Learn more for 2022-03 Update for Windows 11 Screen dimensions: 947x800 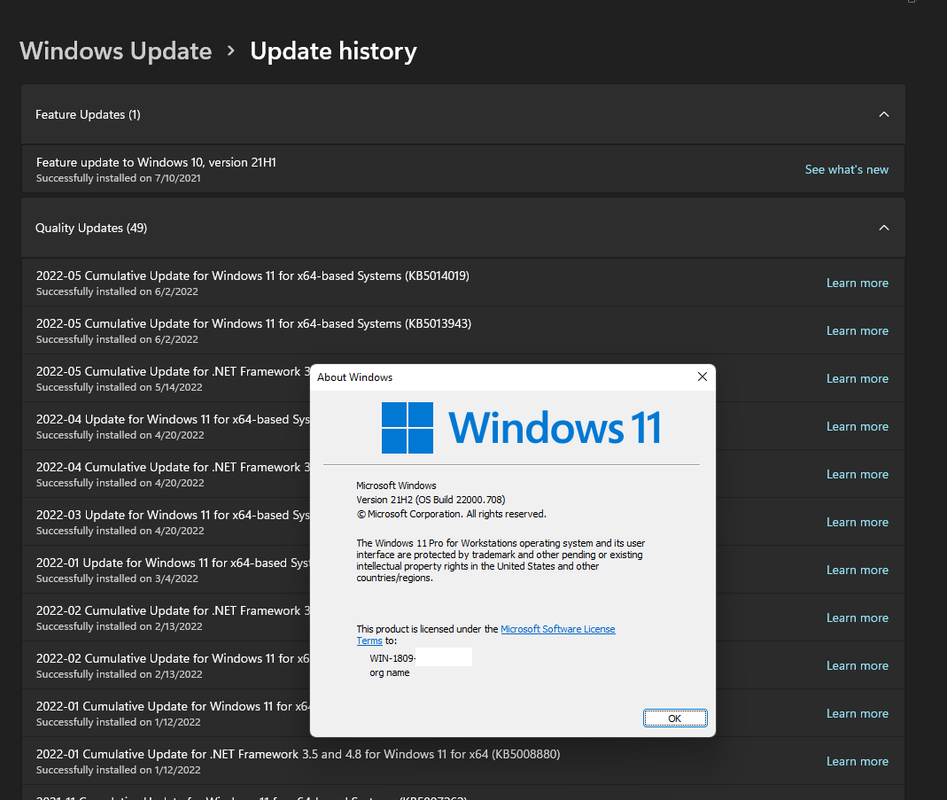point(857,522)
